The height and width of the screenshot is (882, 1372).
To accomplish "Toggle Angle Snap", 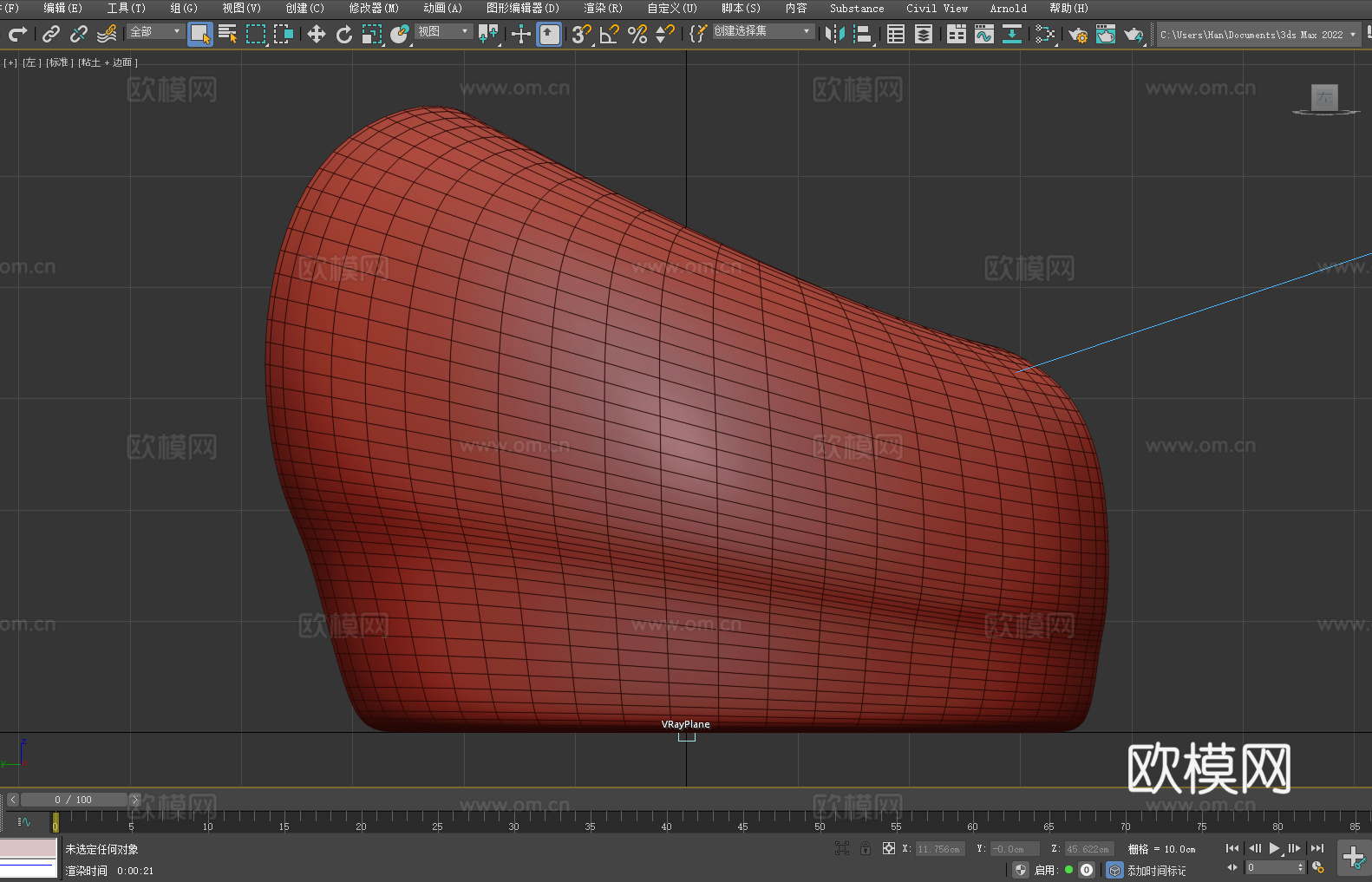I will 609,34.
